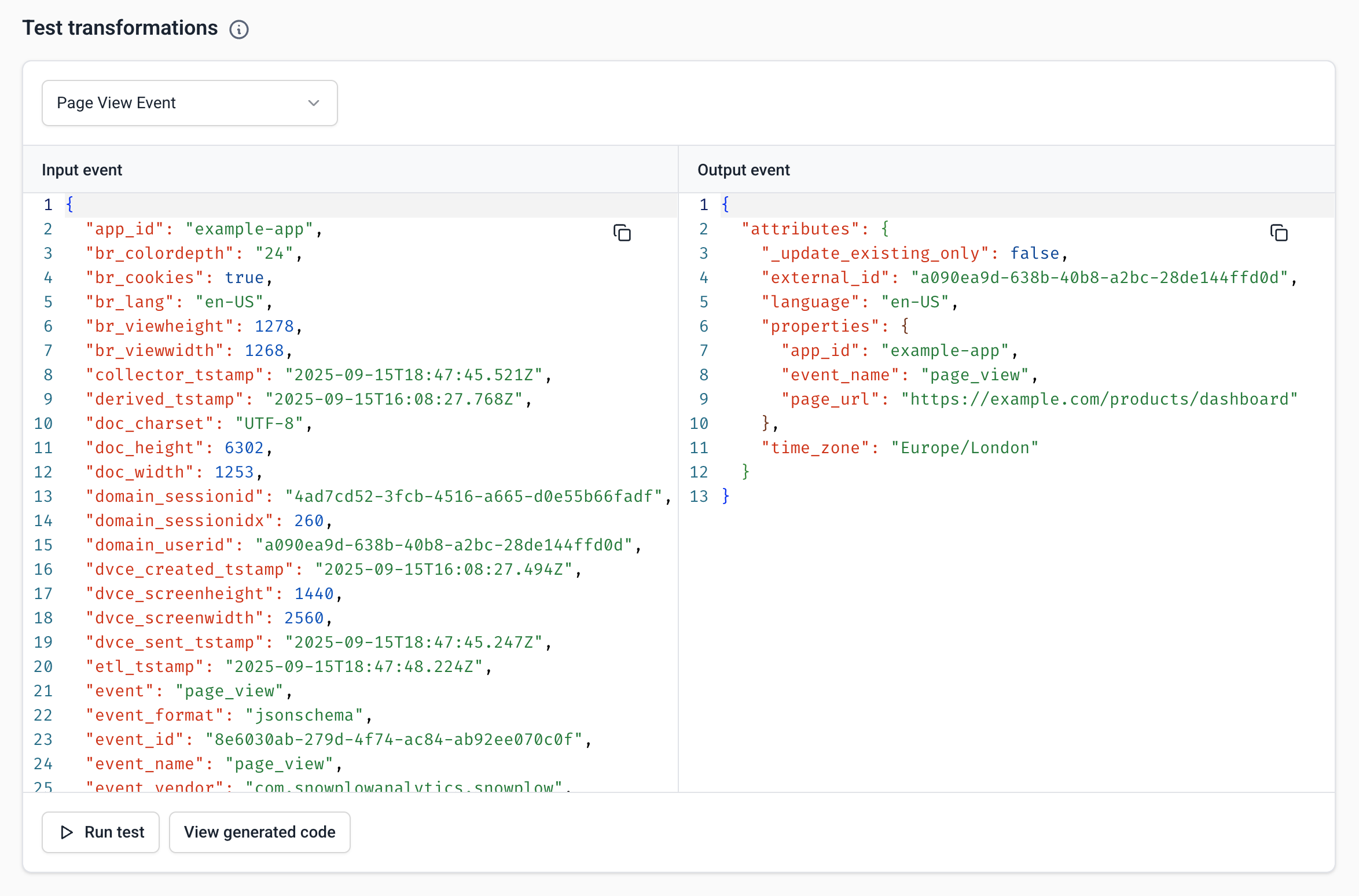Screen dimensions: 1359x896
Task: Click the Input event panel header
Action: (82, 170)
